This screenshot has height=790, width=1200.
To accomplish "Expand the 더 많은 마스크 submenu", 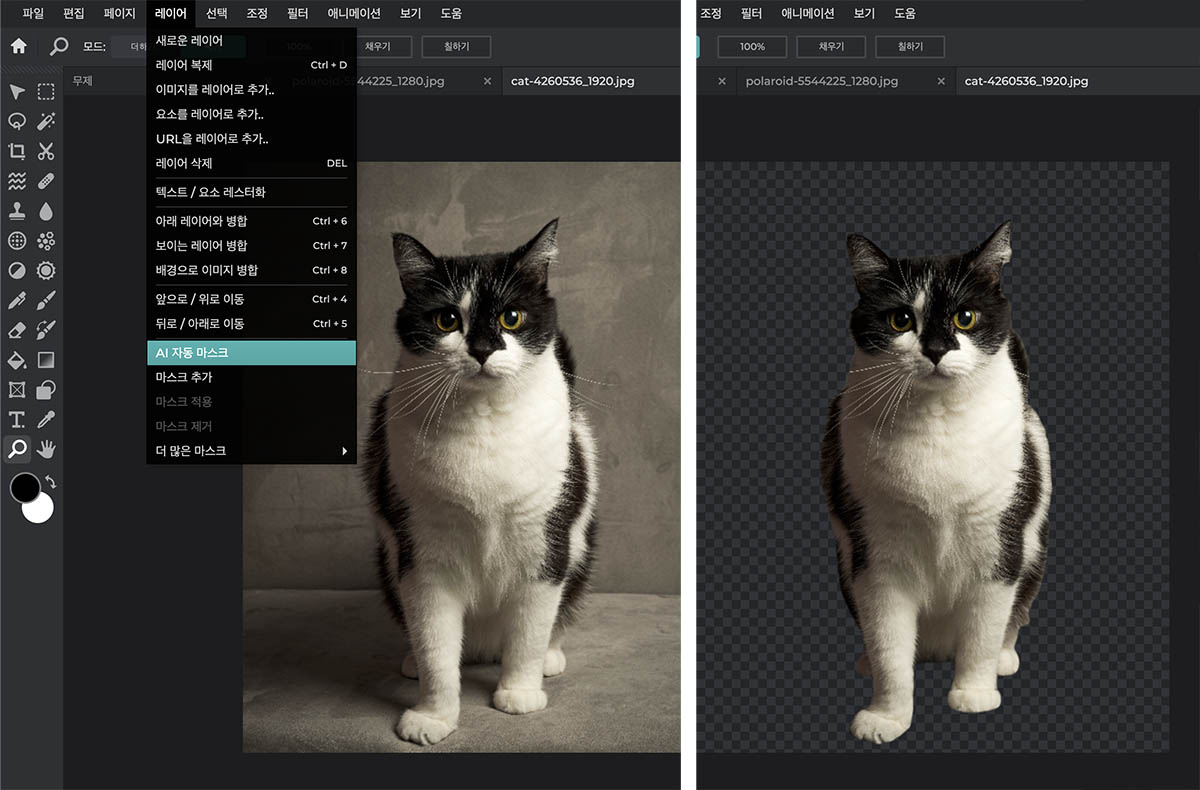I will pos(251,451).
